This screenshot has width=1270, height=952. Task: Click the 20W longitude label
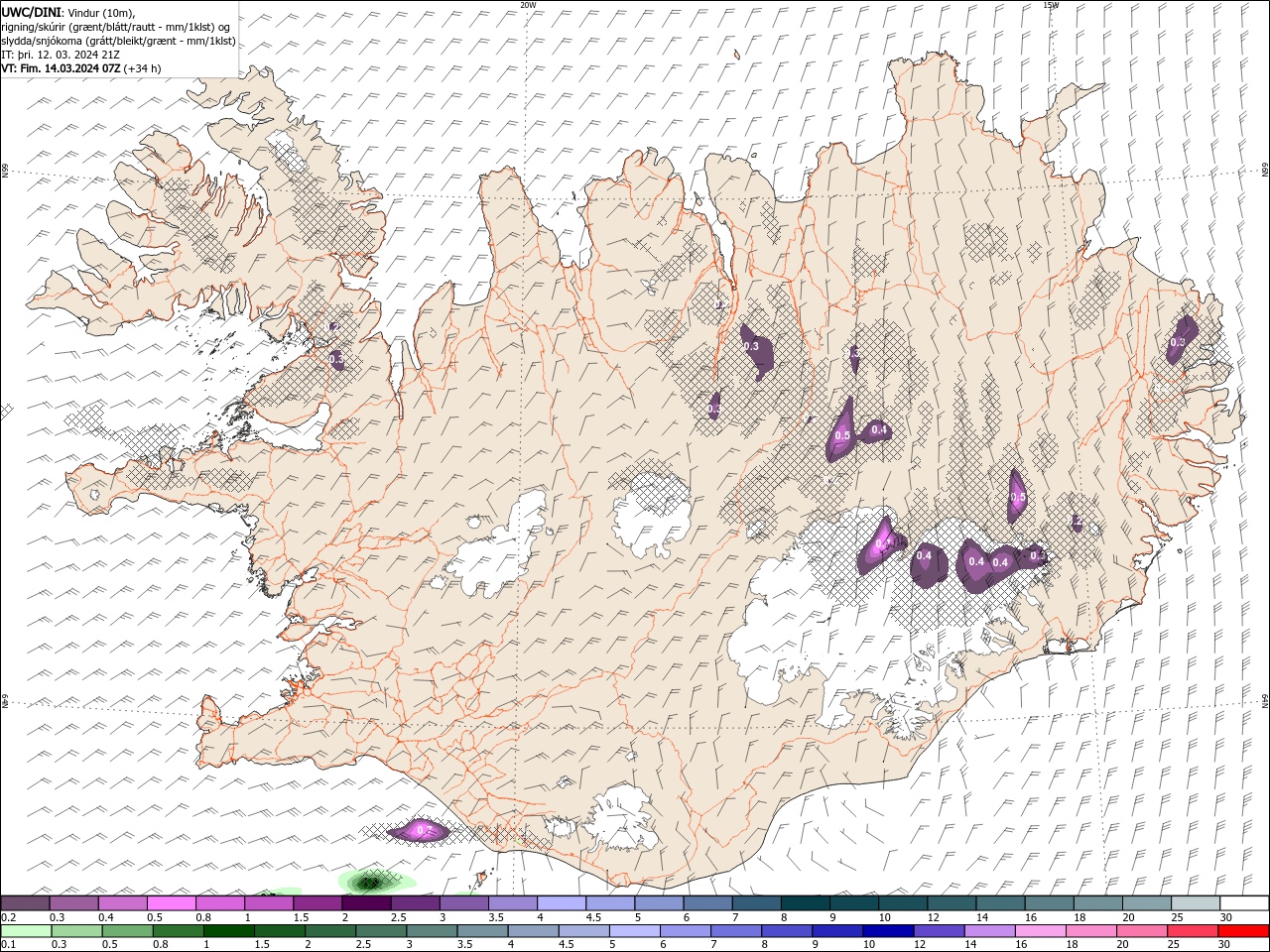click(528, 5)
